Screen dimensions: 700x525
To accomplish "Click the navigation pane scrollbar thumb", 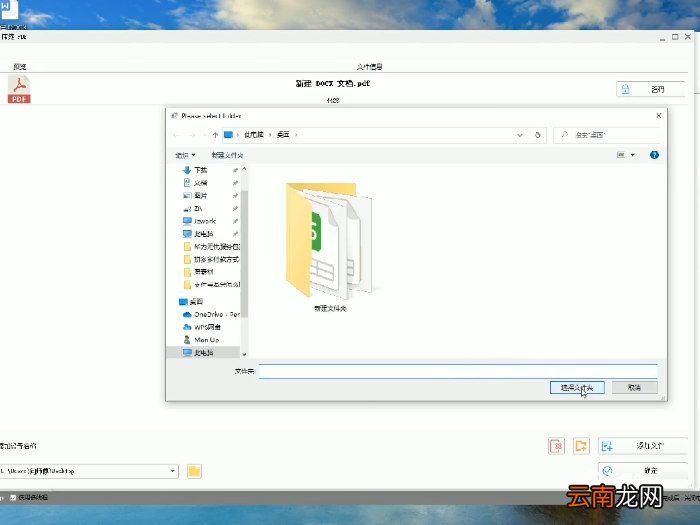I will pos(244,254).
